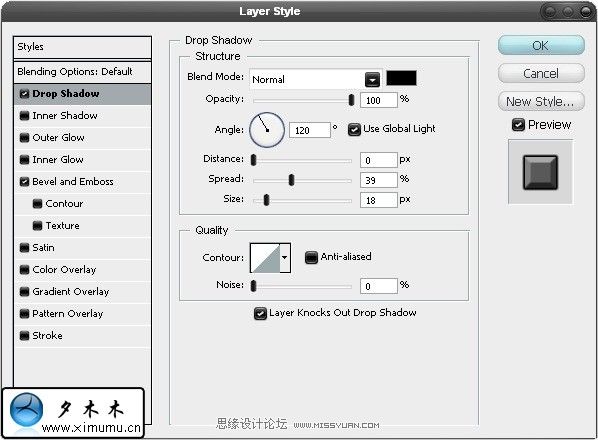Enable the Inner Shadow checkbox

click(x=24, y=116)
